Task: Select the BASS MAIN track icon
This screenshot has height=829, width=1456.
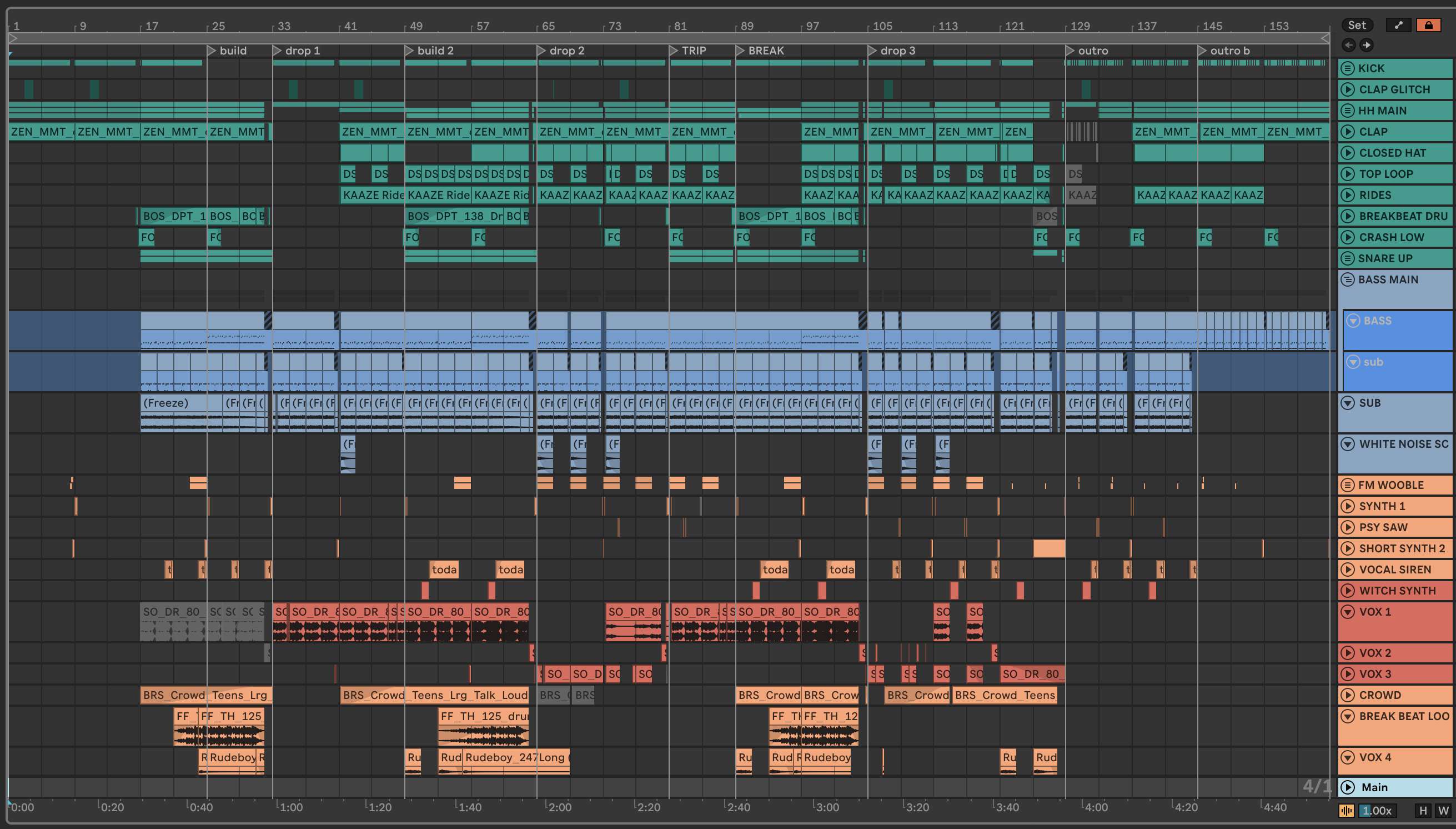Action: click(x=1347, y=279)
